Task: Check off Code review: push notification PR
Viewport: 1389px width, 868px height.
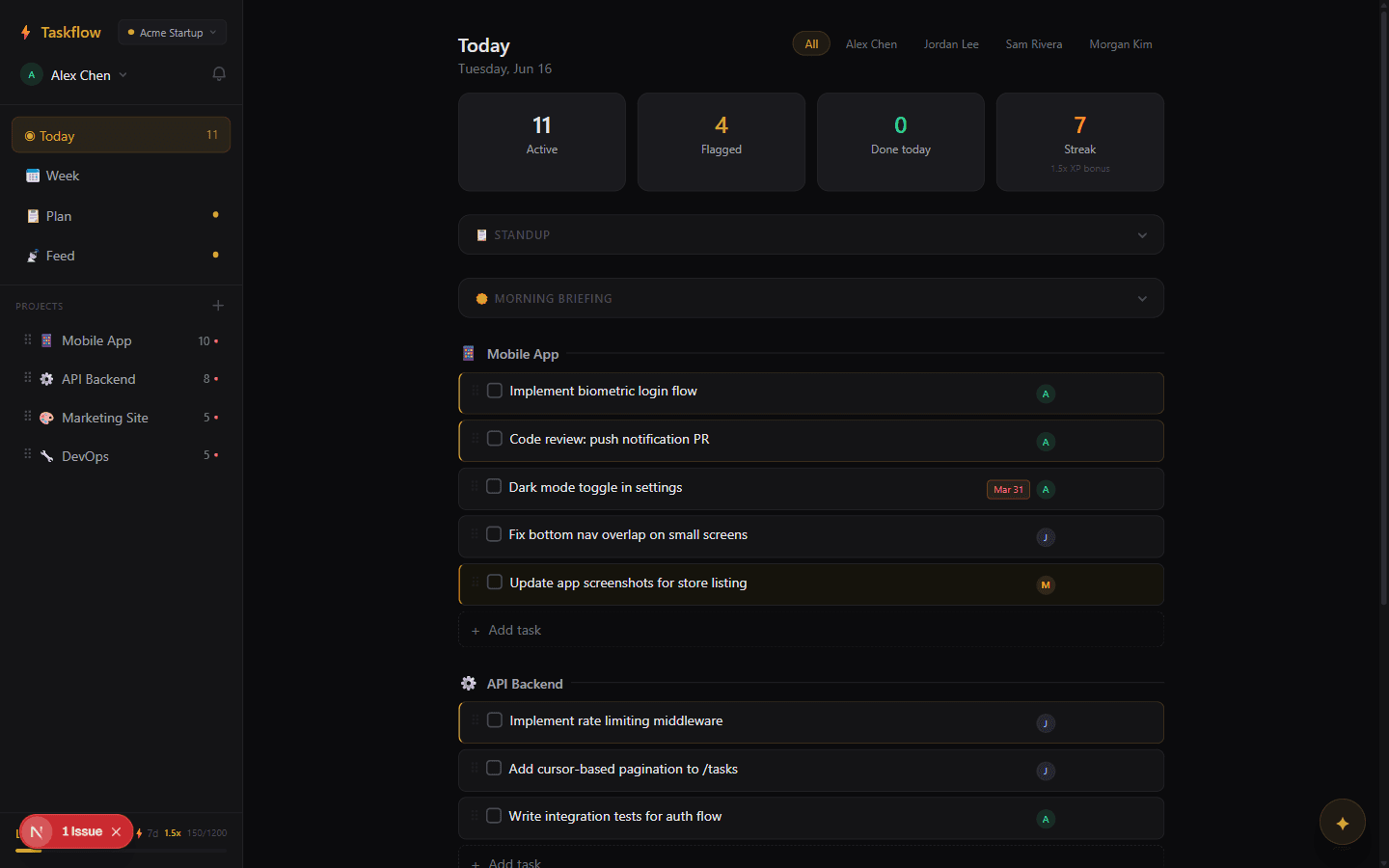Action: pyautogui.click(x=495, y=439)
